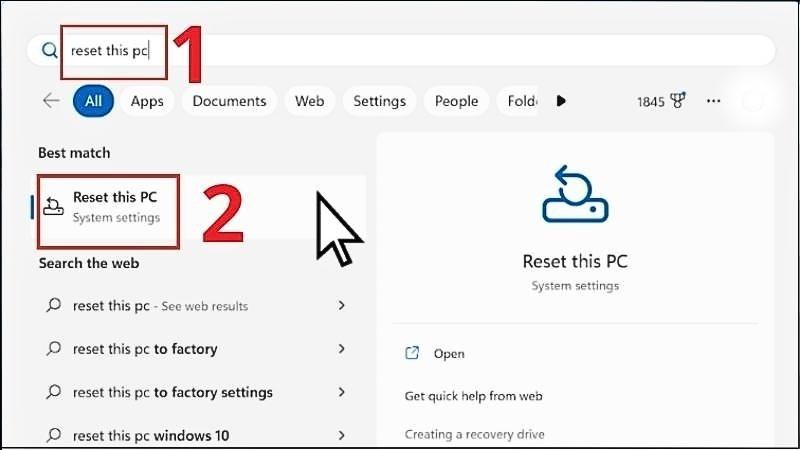Expand the "reset this pc windows 10" chevron

tap(341, 435)
